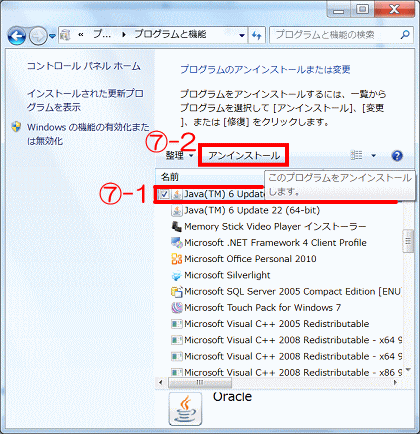This screenshot has width=420, height=434.
Task: Open the recent pages dropdown arrow
Action: pos(52,36)
